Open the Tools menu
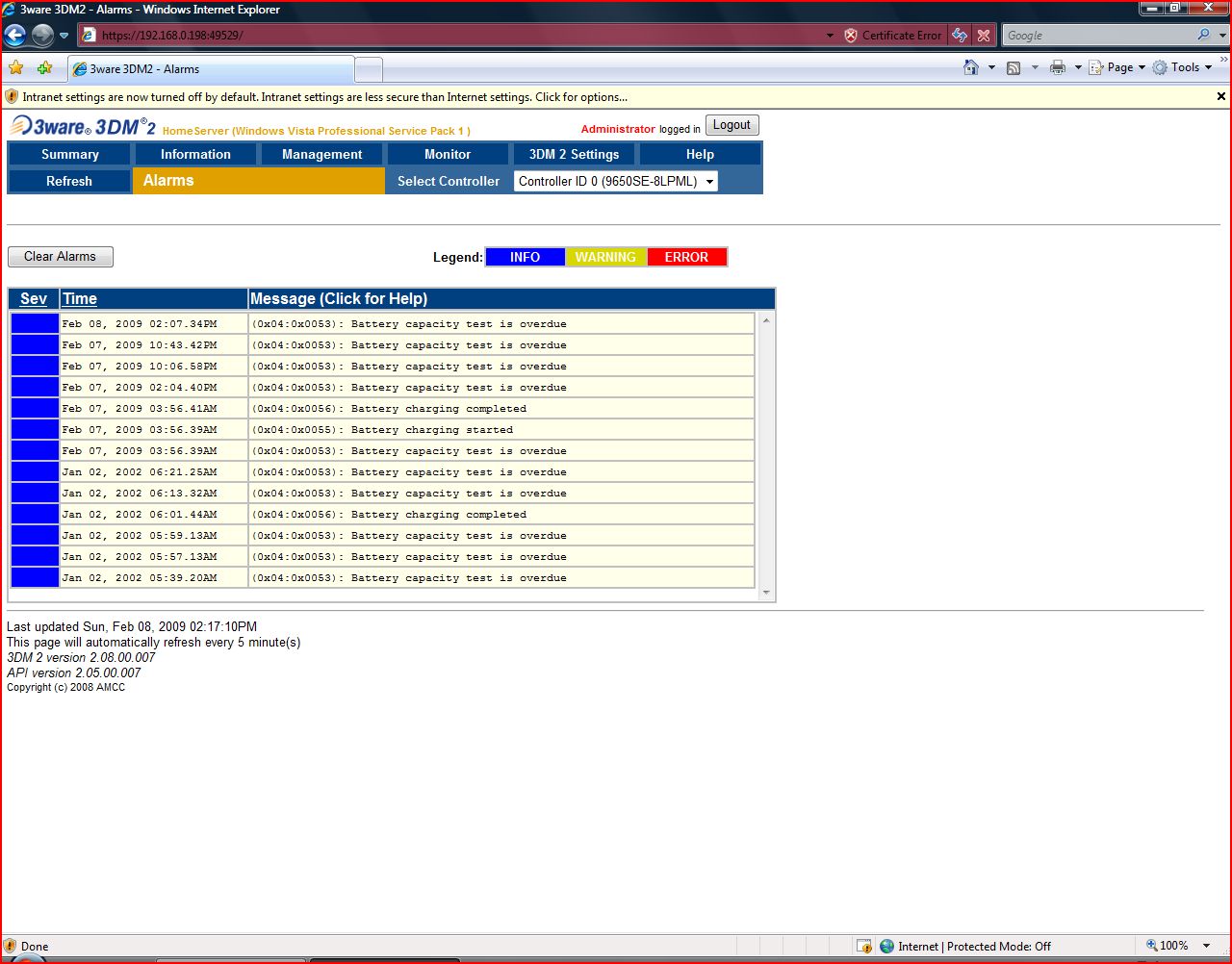Viewport: 1232px width, 964px height. [1183, 67]
